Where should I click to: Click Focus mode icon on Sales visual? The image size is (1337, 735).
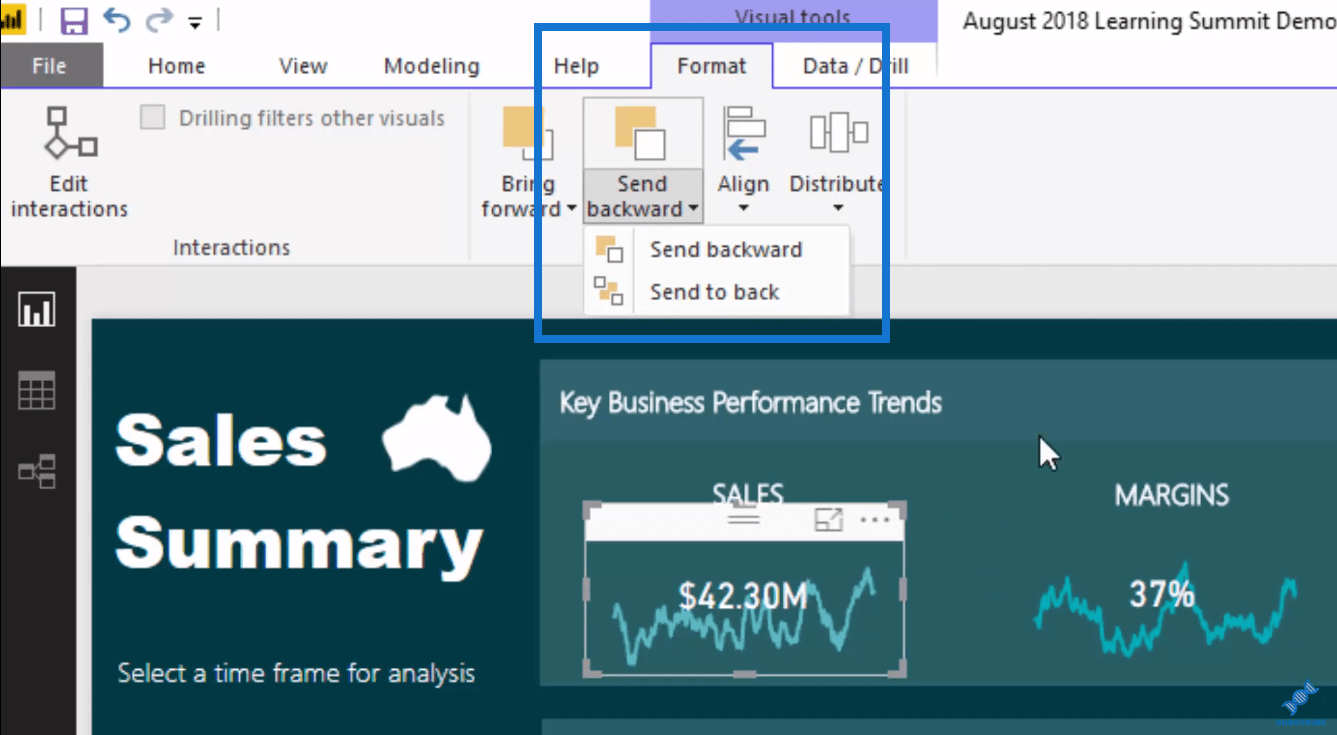coord(828,519)
